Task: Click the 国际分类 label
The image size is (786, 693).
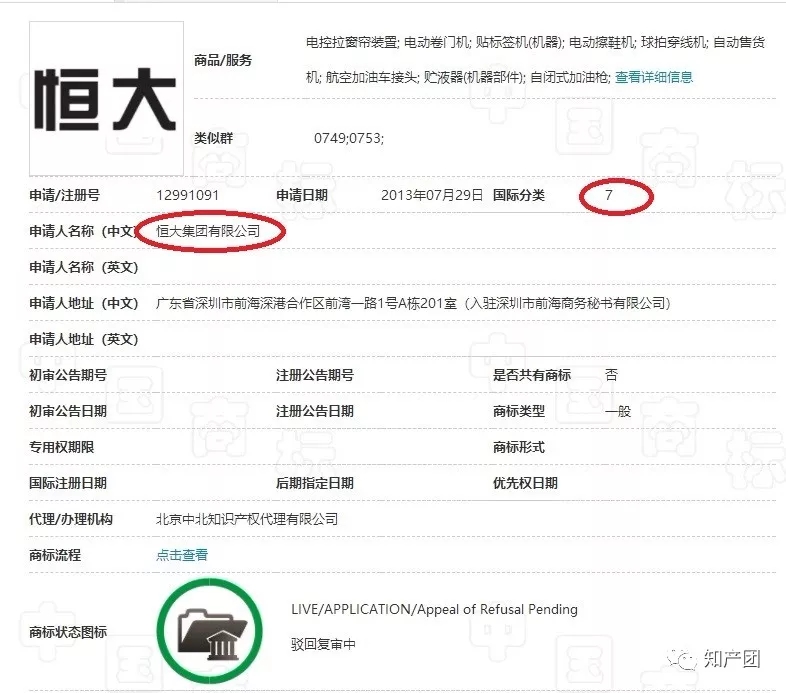Action: click(x=519, y=196)
